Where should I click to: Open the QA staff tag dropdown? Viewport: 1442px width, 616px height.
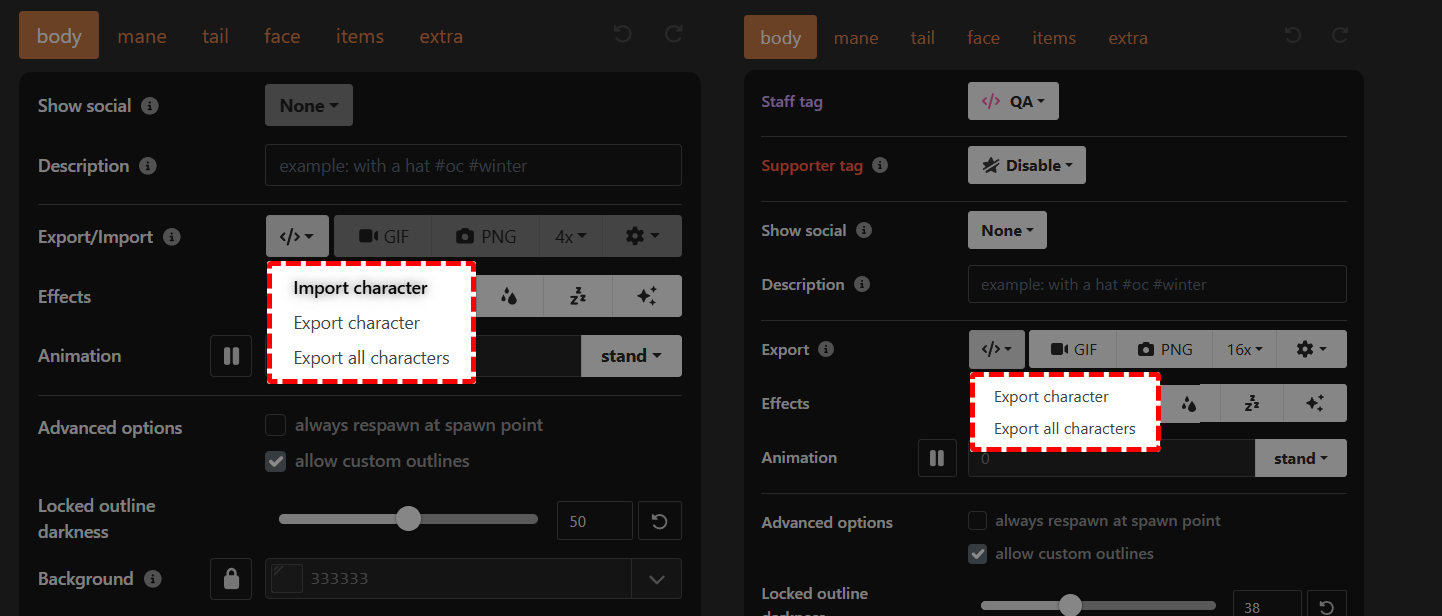1013,101
